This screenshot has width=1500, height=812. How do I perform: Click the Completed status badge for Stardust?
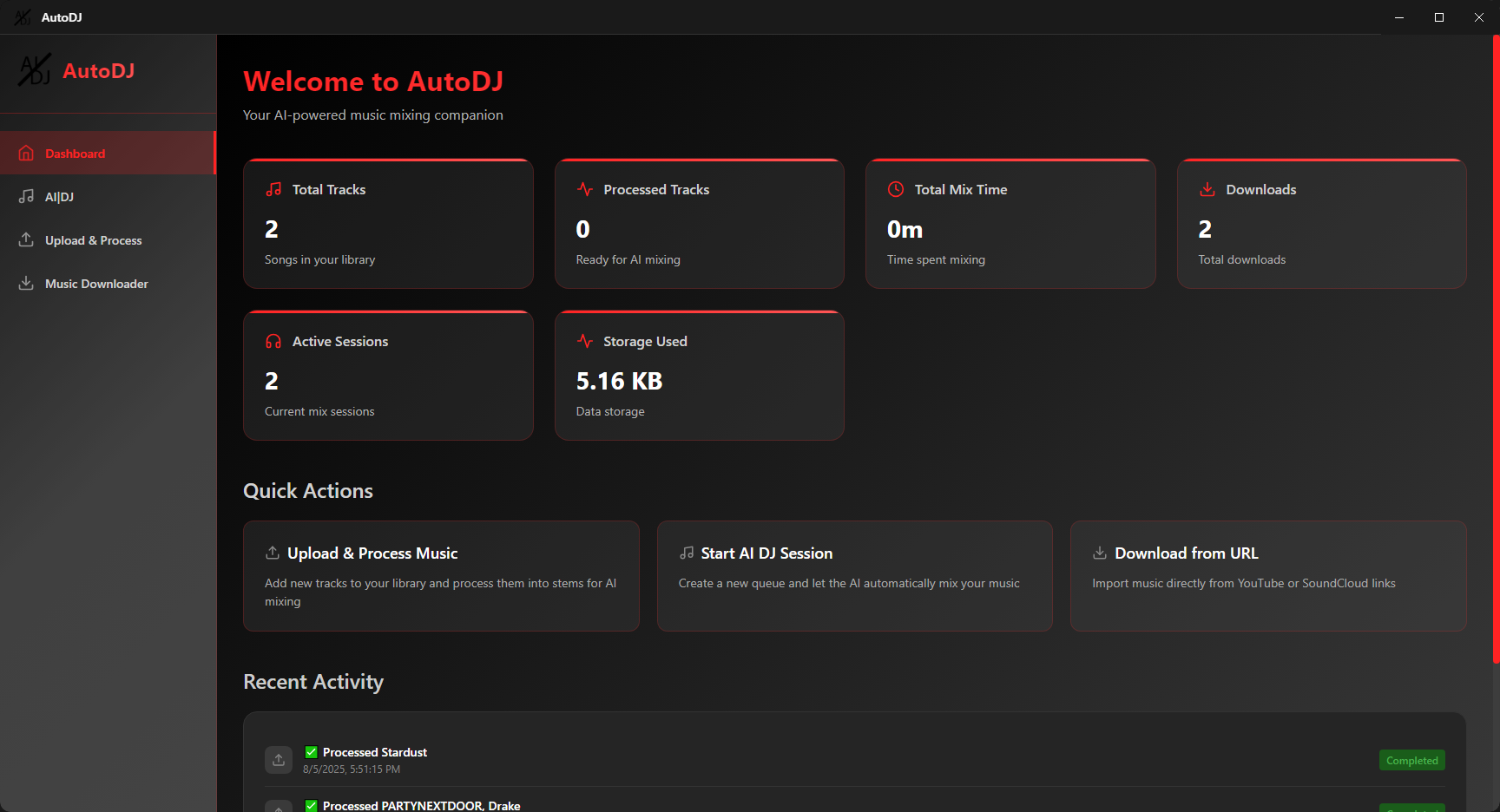click(x=1412, y=759)
